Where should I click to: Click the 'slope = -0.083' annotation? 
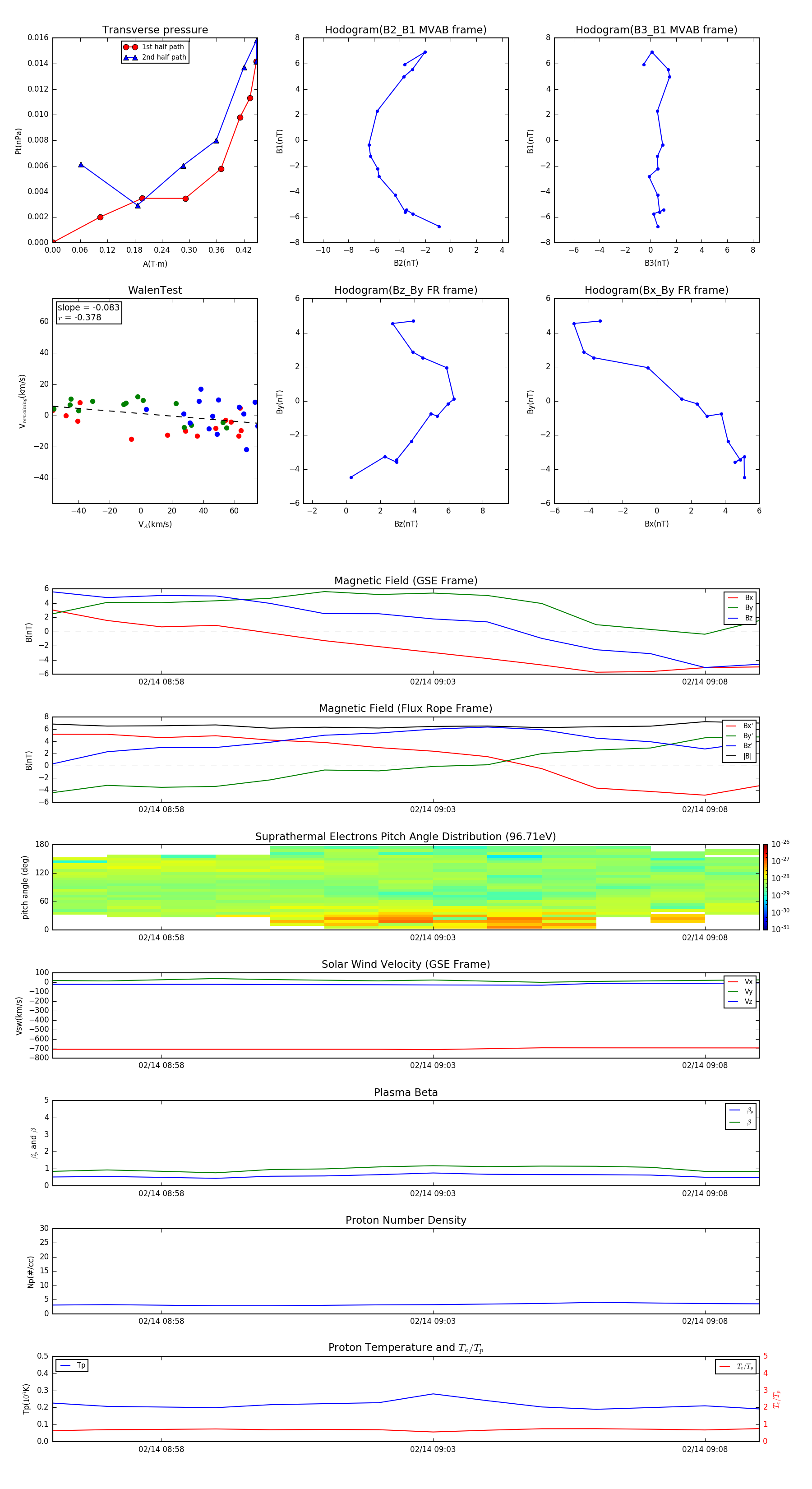(x=88, y=308)
